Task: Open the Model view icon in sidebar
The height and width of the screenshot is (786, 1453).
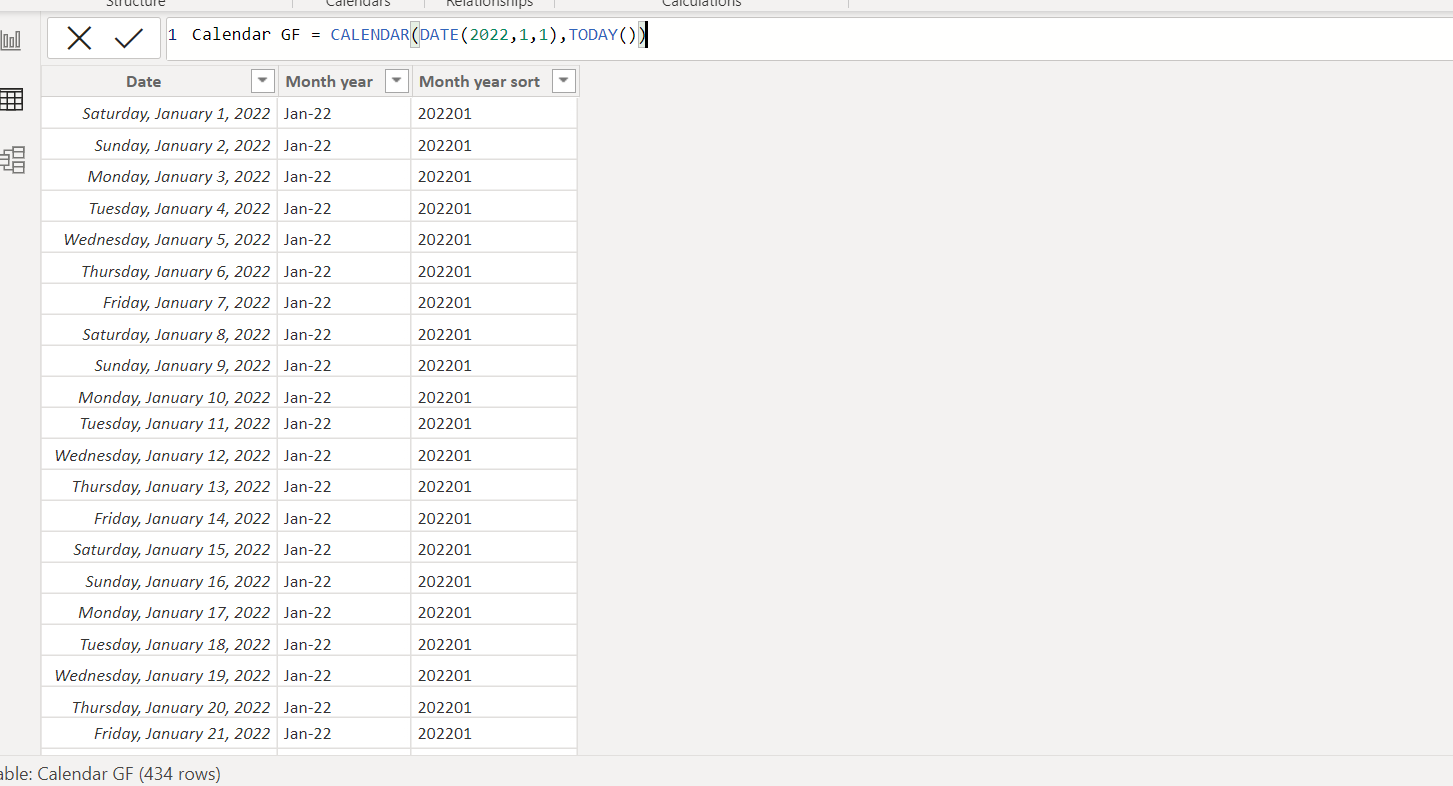Action: click(x=13, y=160)
